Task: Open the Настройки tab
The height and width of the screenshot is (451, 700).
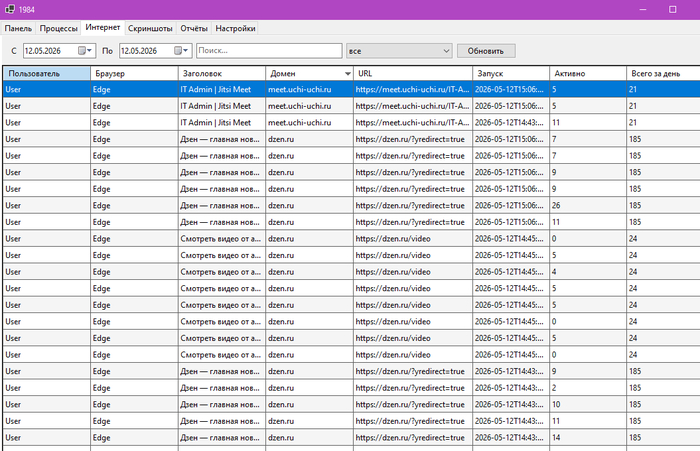Action: click(x=235, y=29)
